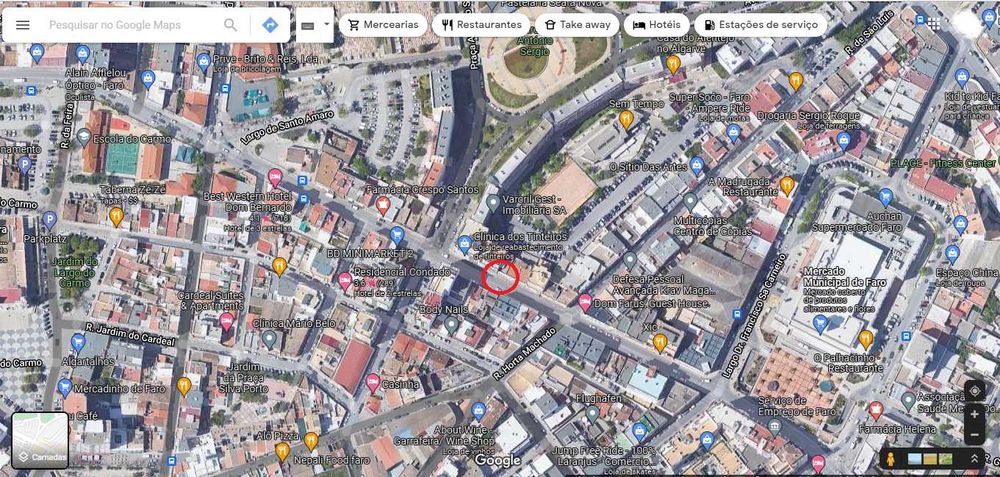Select the O Palhacinho Restaurante pin
The width and height of the screenshot is (1000, 477).
point(866,339)
